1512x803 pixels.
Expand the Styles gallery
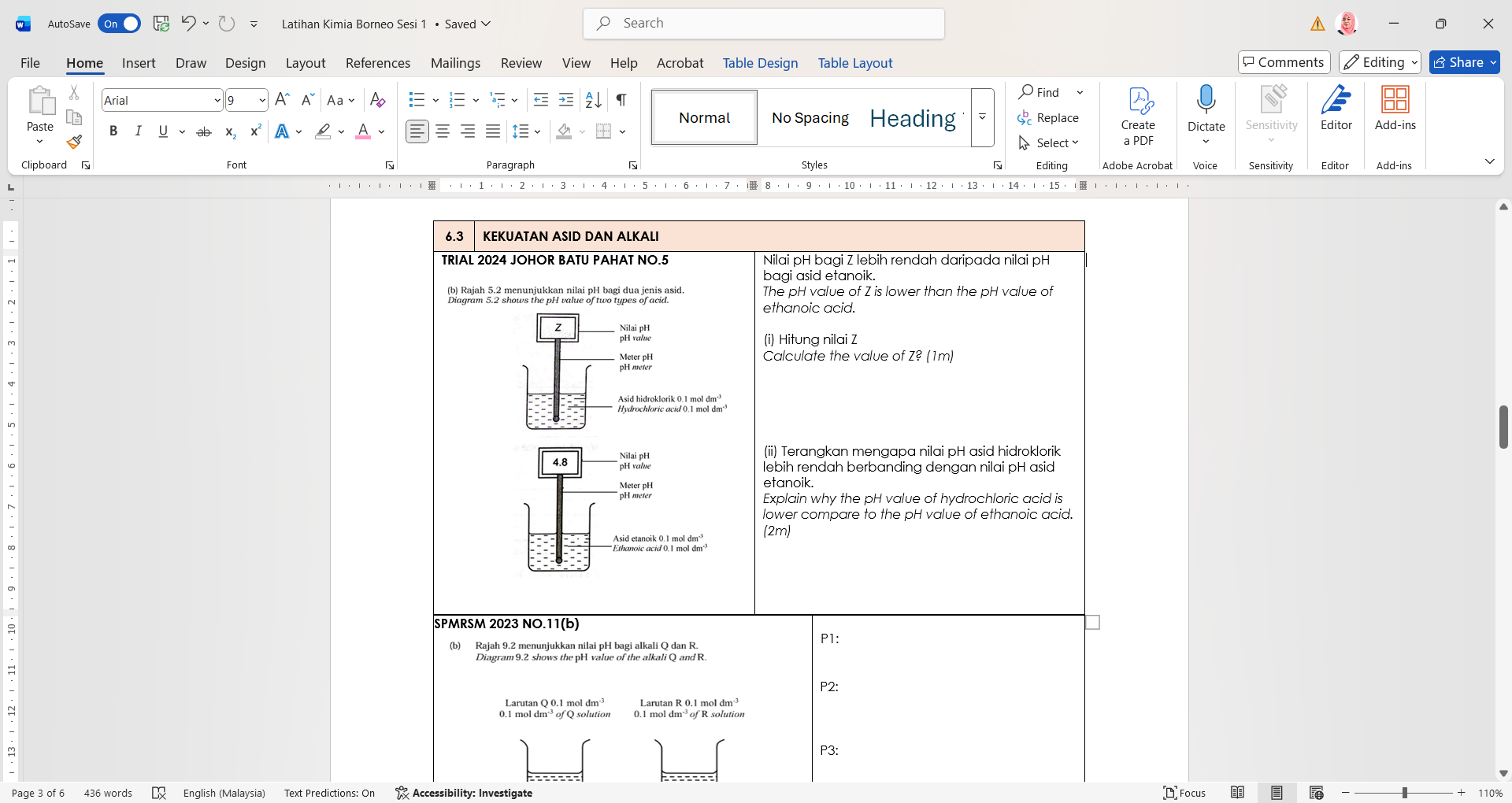click(x=982, y=117)
